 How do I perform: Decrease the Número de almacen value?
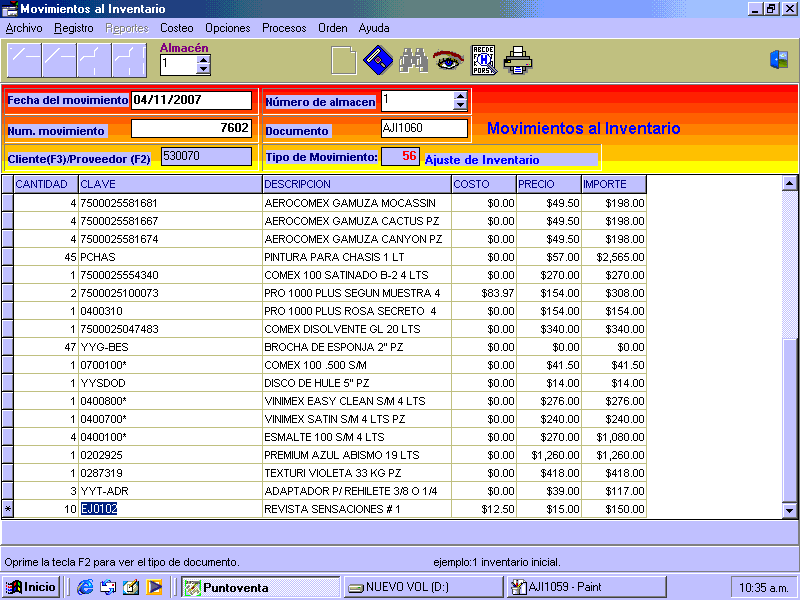[x=460, y=106]
